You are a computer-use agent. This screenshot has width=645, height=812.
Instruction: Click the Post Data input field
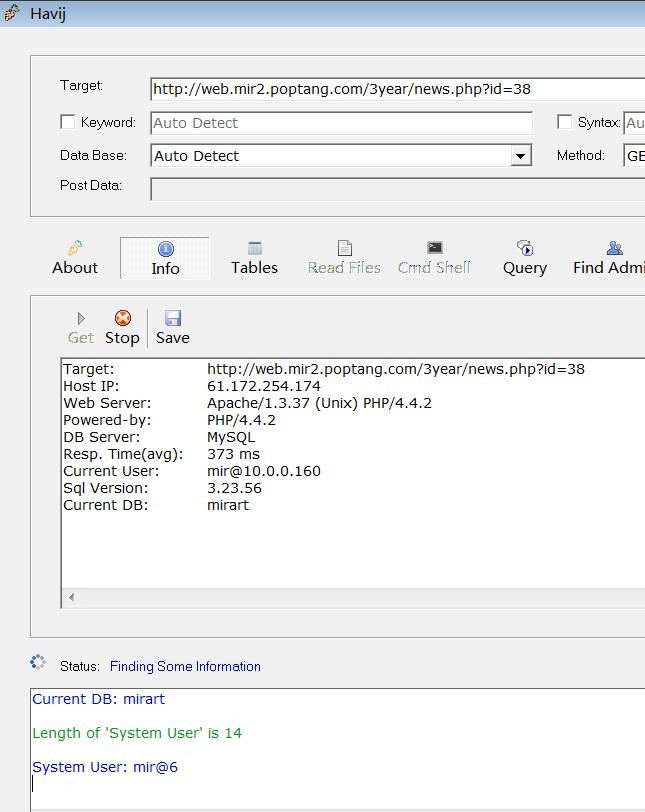pos(398,189)
